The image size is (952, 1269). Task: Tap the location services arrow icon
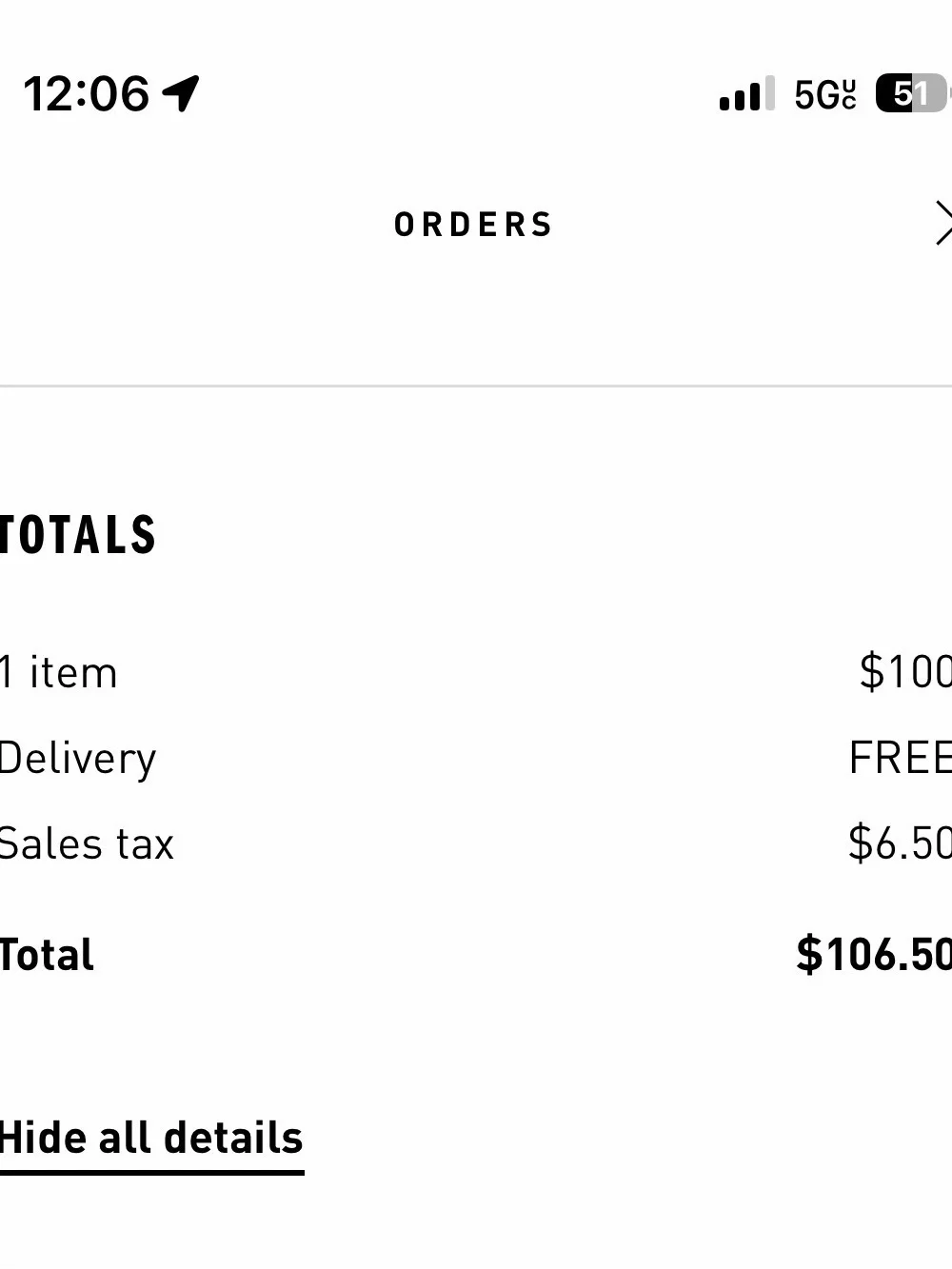pos(181,93)
